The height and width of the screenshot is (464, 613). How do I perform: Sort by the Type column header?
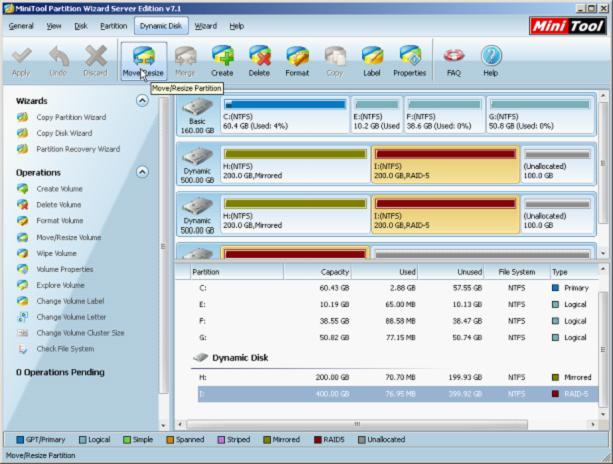[574, 272]
